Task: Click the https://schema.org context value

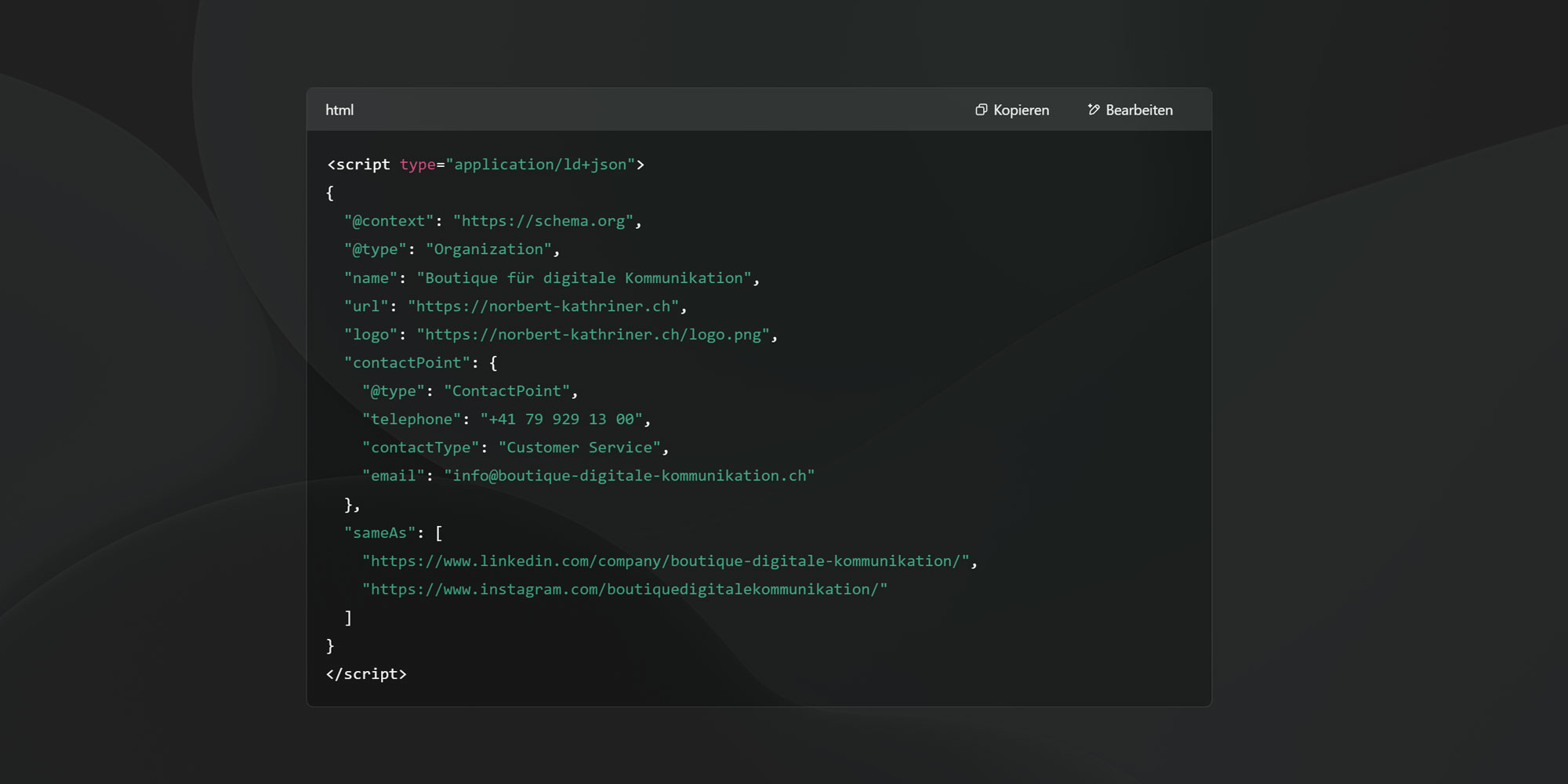Action: point(543,221)
